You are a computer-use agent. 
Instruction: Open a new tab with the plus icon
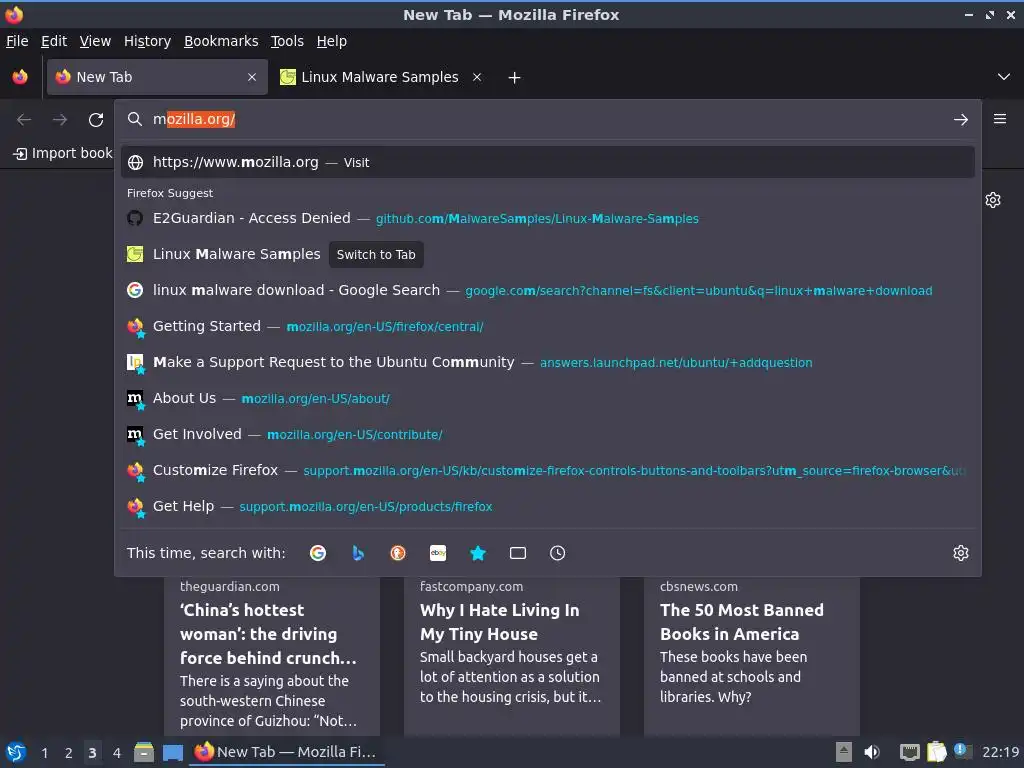(x=514, y=78)
